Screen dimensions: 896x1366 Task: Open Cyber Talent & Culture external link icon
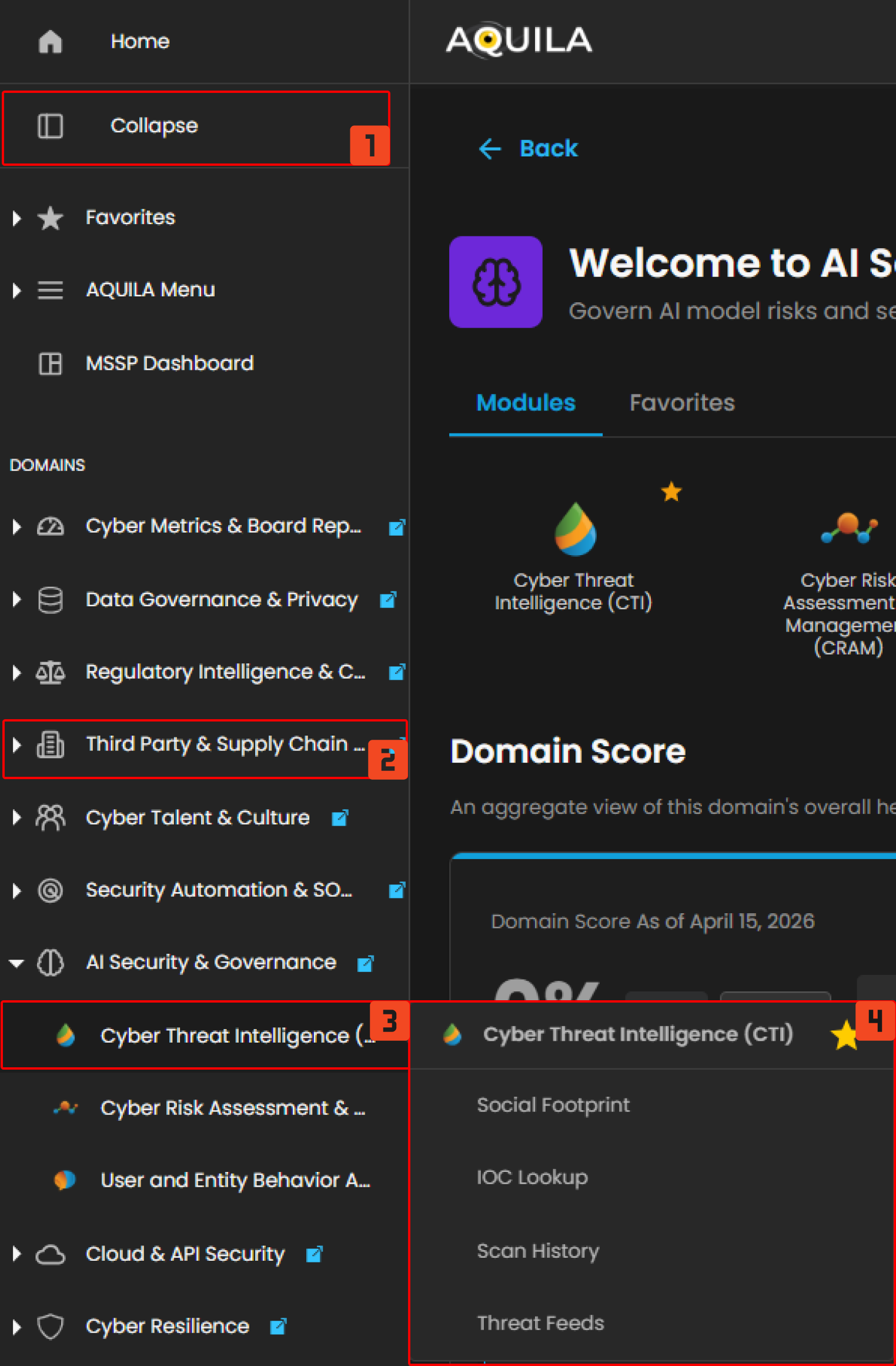pyautogui.click(x=340, y=818)
